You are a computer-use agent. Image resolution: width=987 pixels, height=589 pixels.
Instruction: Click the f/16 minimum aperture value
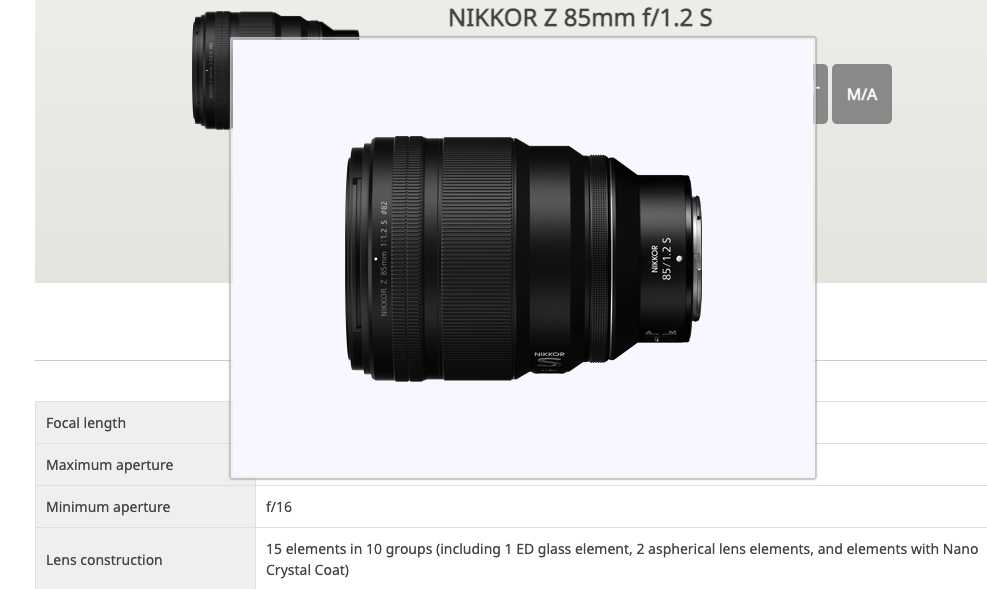(279, 507)
